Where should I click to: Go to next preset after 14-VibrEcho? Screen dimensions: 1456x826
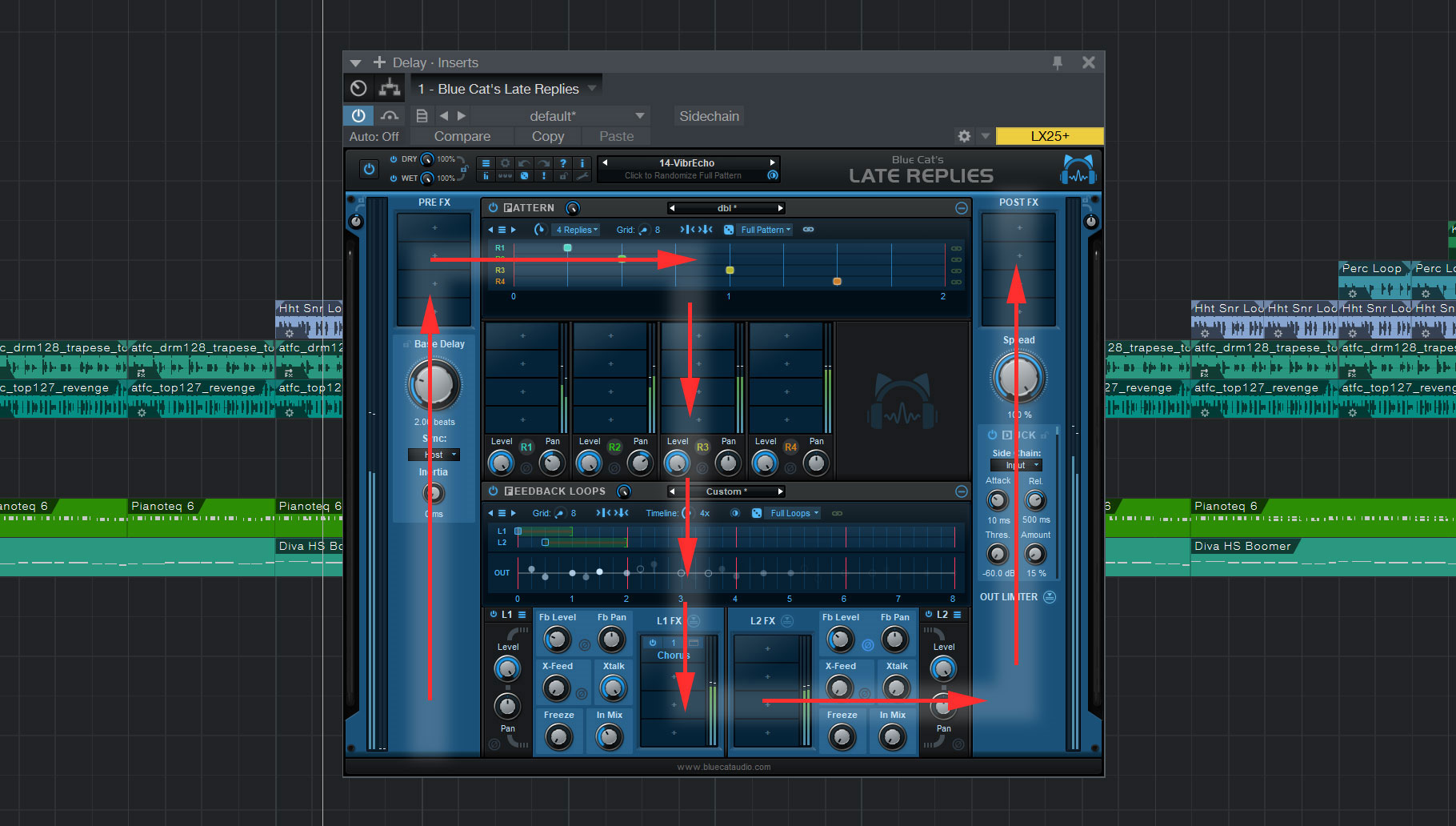click(x=772, y=162)
